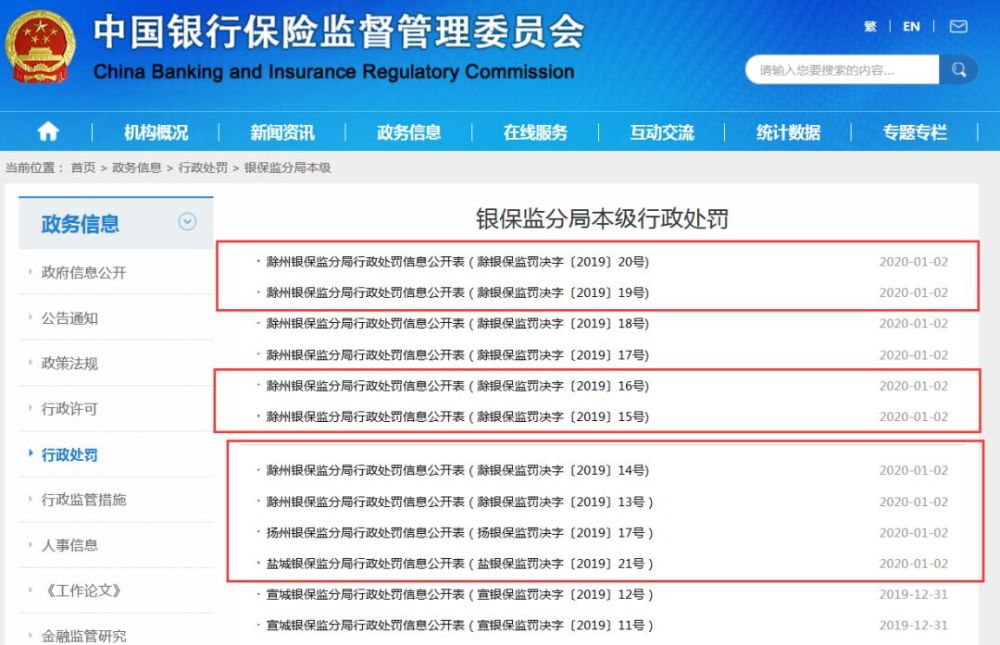Click 首页 in breadcrumb
Screen dimensions: 1000x645
tap(83, 168)
